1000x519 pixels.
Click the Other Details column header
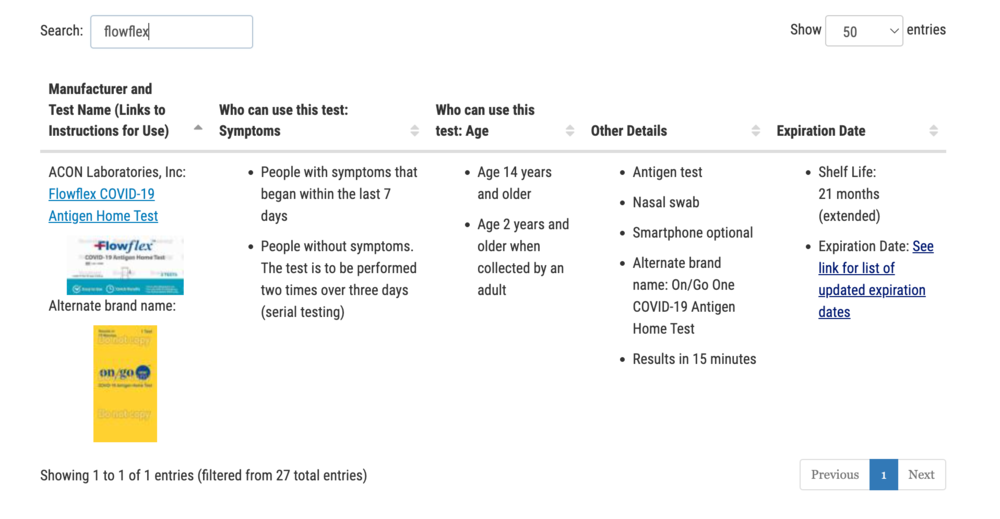(628, 131)
